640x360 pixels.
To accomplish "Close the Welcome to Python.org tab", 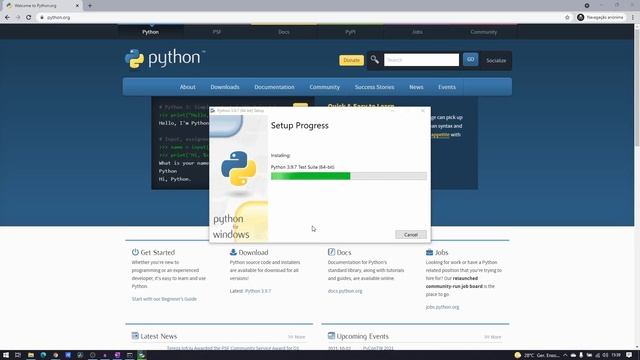I will coord(77,6).
